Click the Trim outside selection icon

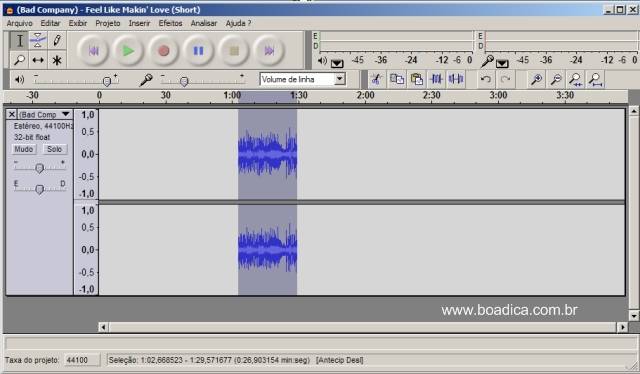coord(436,79)
